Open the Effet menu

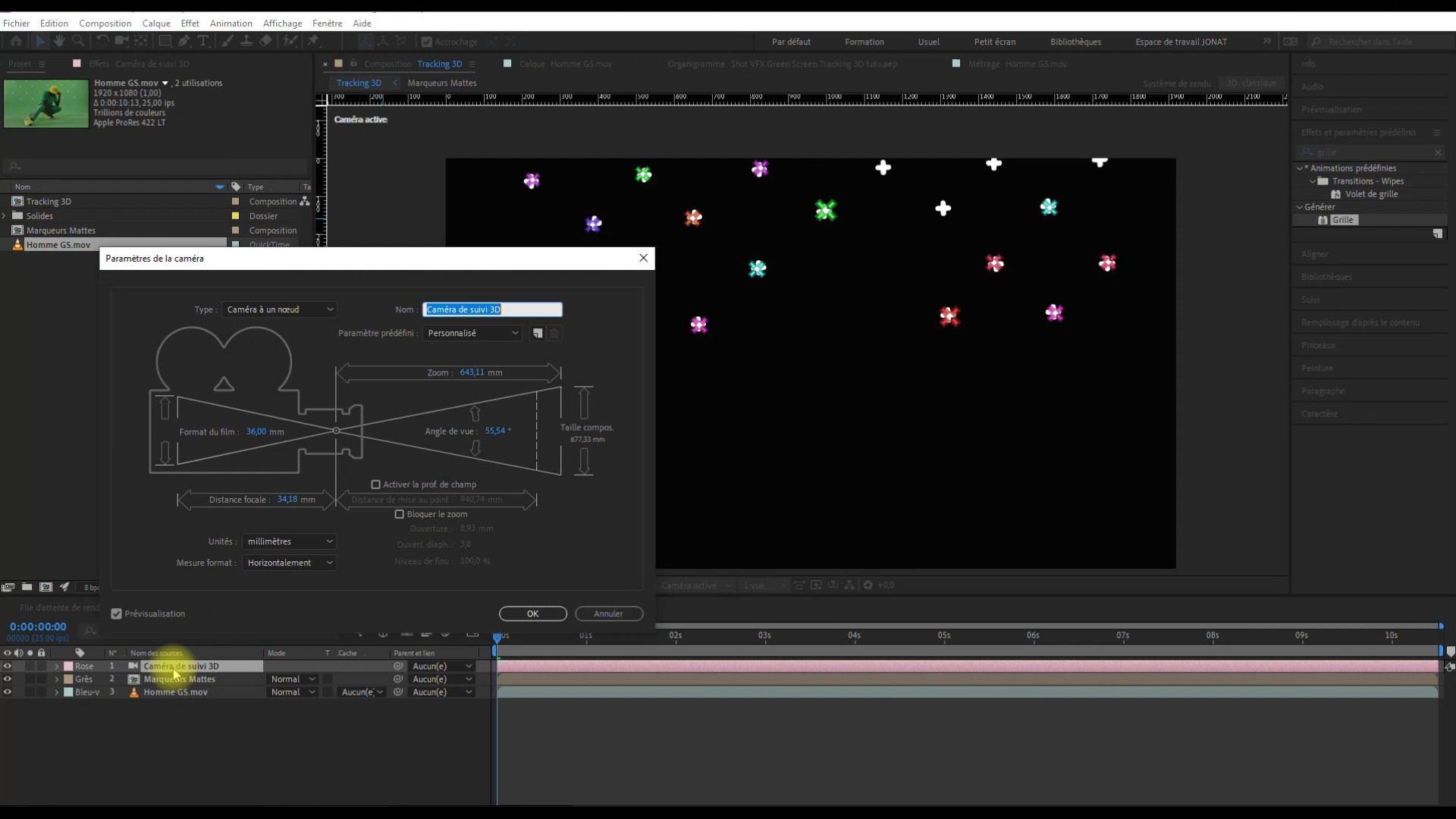190,24
